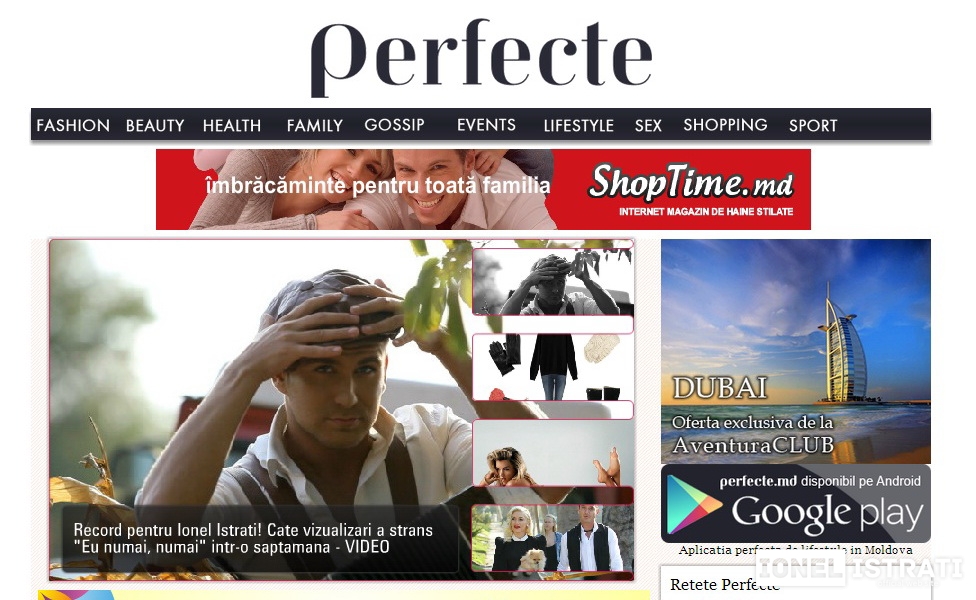Click the Perfecte site logo
The width and height of the screenshot is (976, 600).
[481, 57]
